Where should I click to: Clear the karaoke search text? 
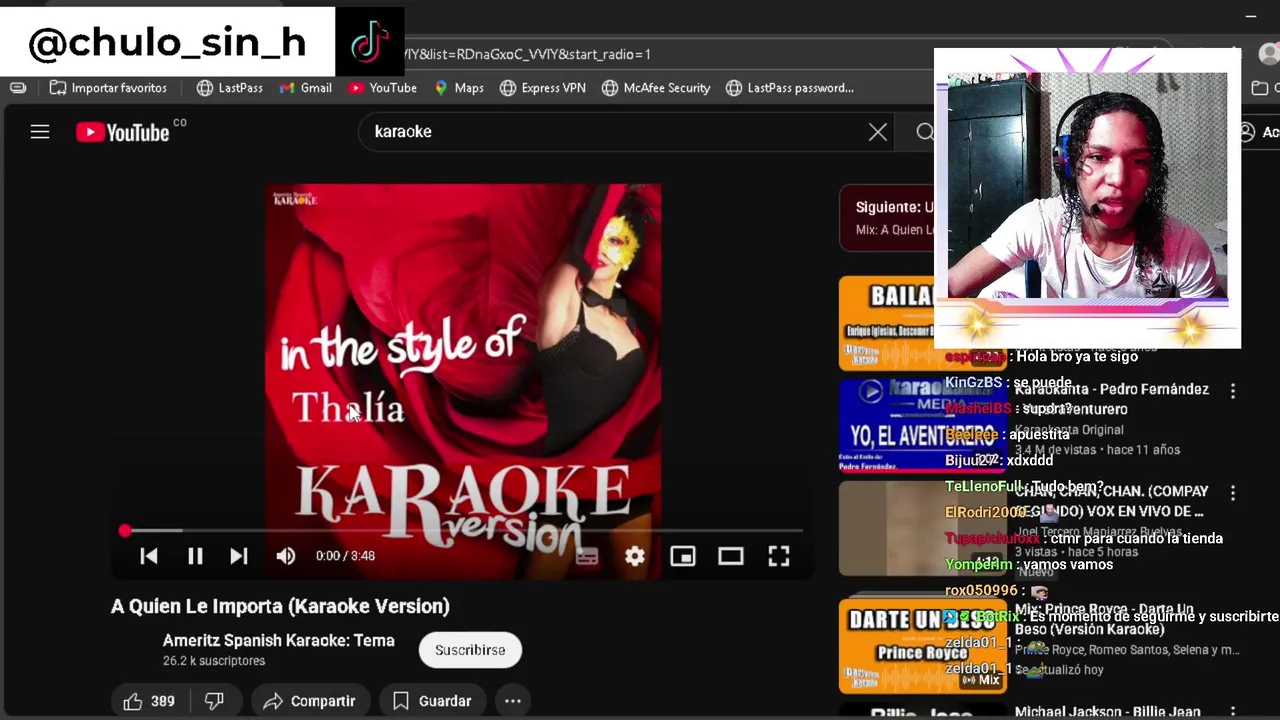pyautogui.click(x=877, y=132)
